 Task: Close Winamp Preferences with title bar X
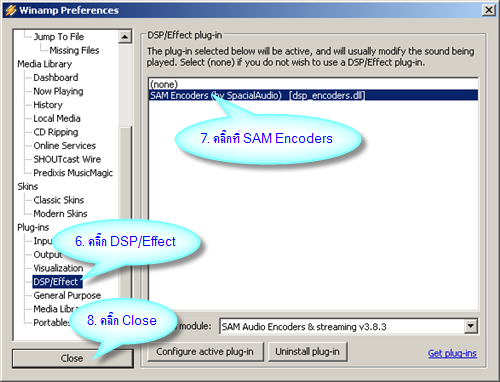489,10
